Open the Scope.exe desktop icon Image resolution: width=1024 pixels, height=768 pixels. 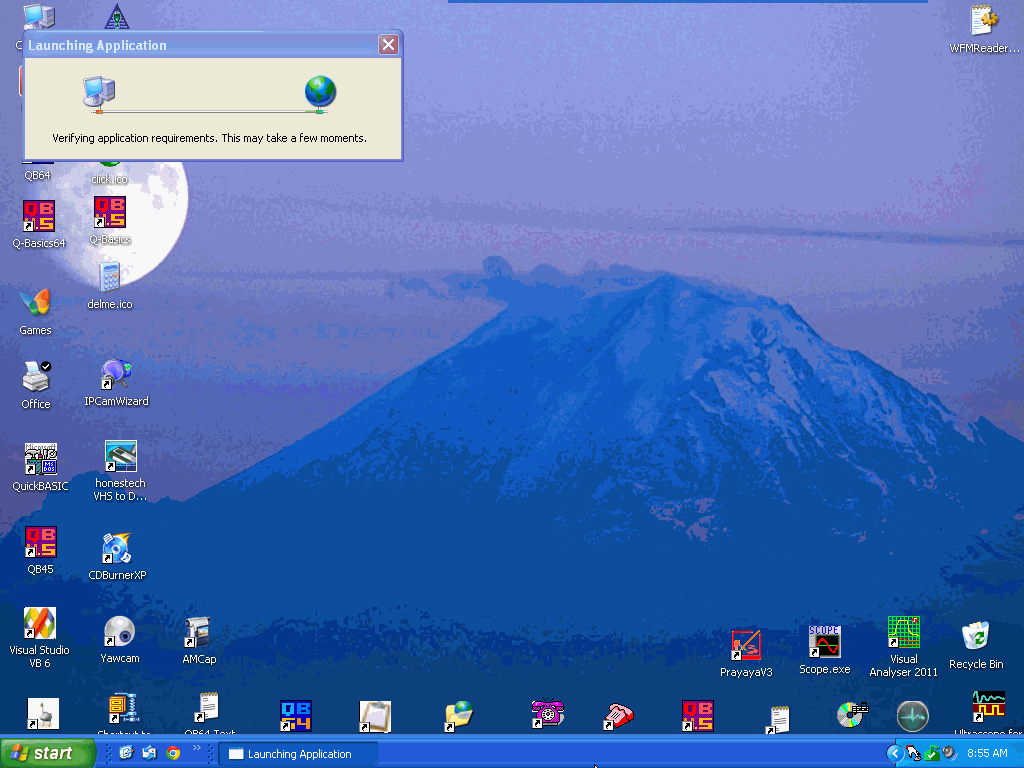pyautogui.click(x=824, y=643)
